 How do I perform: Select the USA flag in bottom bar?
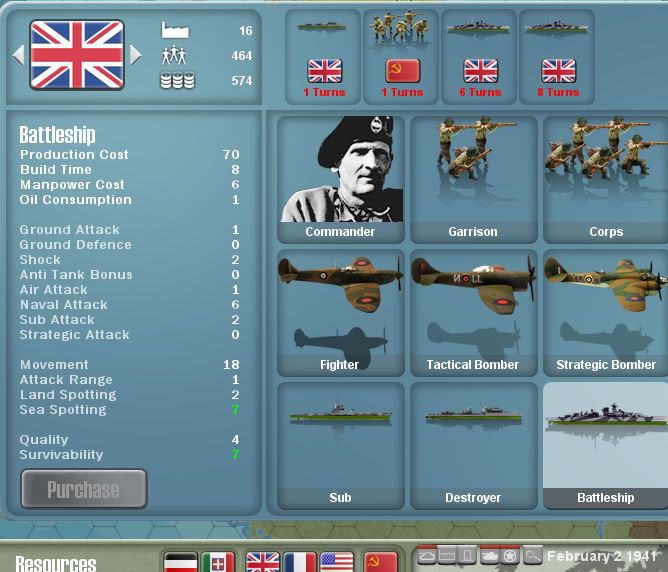pyautogui.click(x=337, y=562)
